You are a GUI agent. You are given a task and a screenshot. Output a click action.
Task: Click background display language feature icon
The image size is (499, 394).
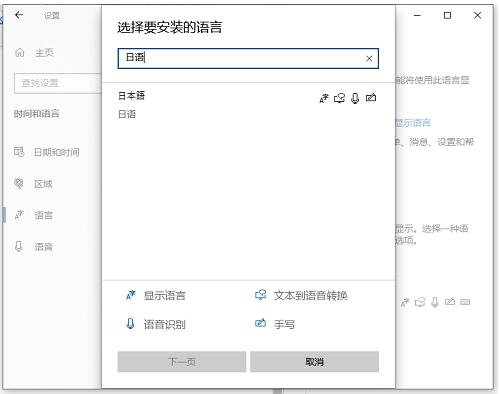click(x=405, y=302)
